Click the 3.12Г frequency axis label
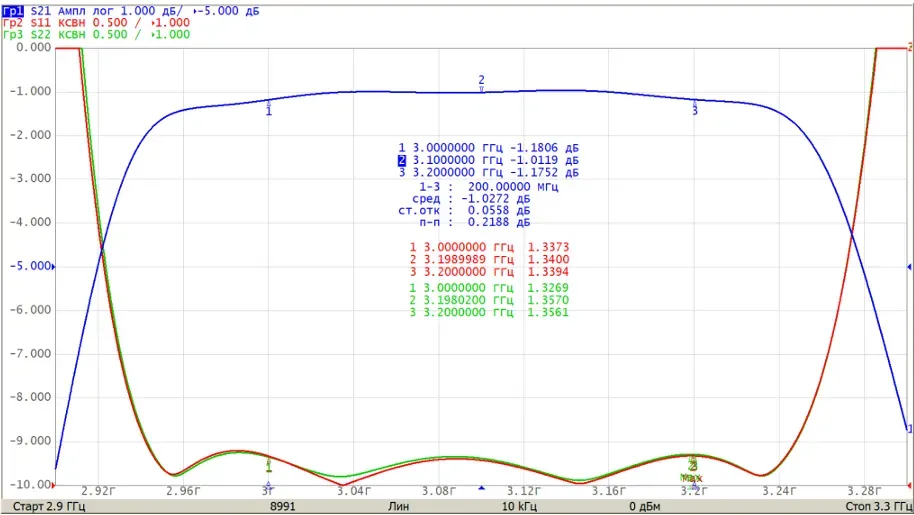 [523, 491]
